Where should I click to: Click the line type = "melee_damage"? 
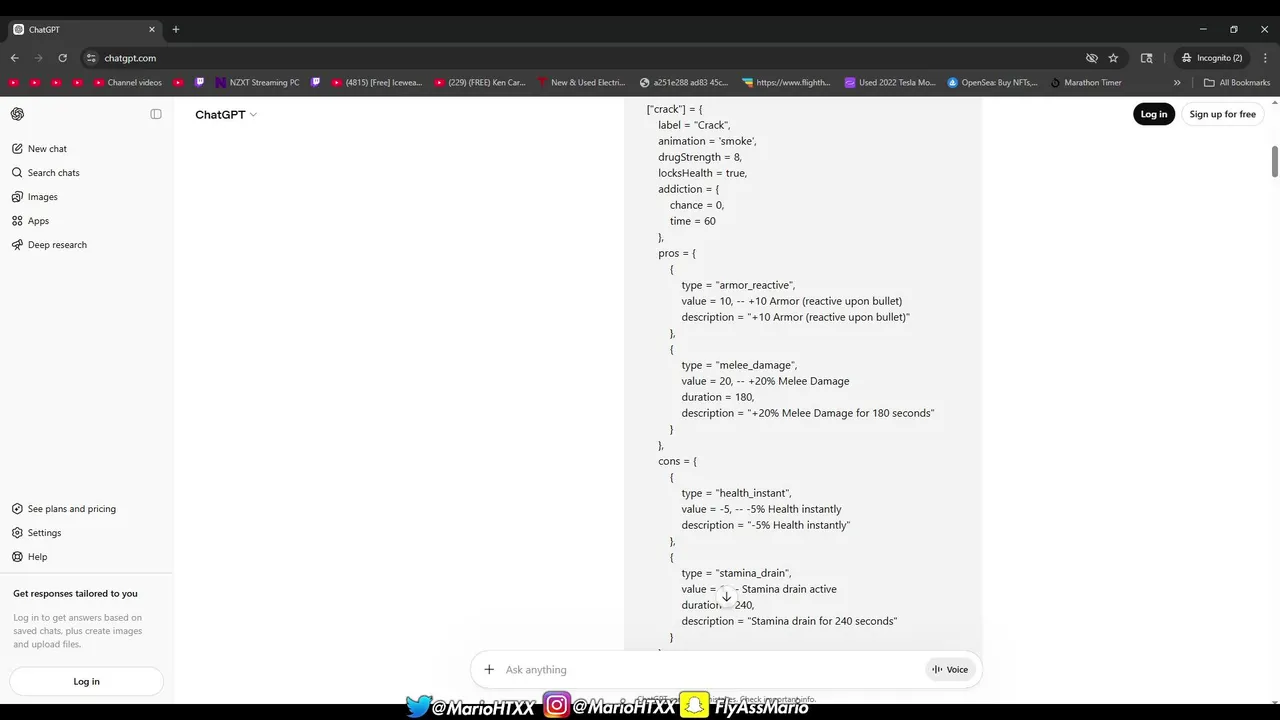(x=739, y=365)
